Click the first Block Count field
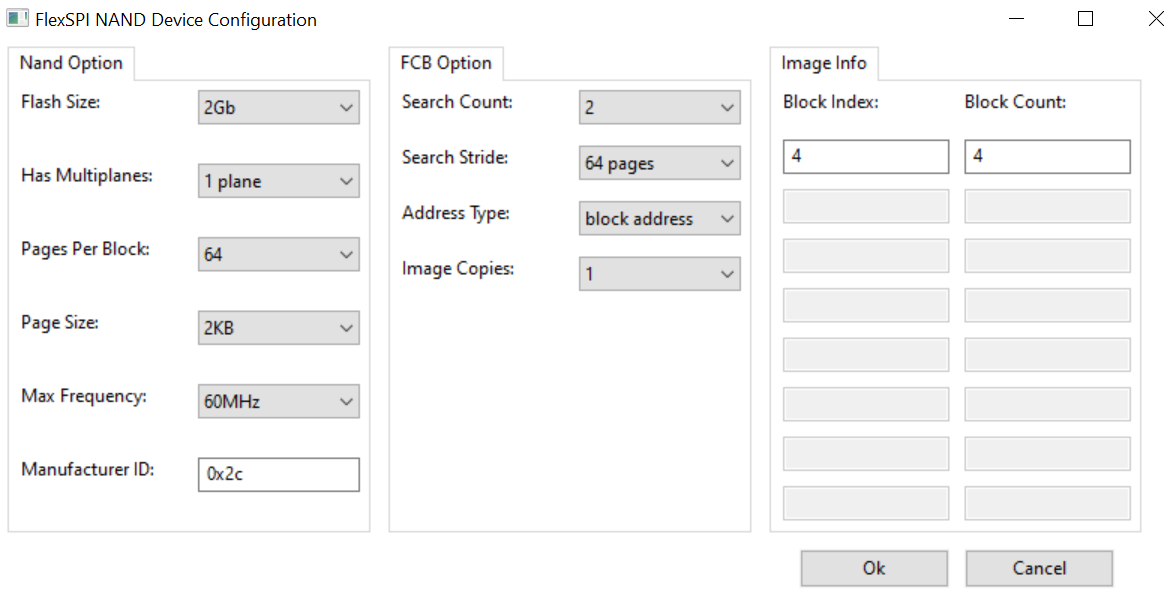1175x614 pixels. (x=1047, y=157)
